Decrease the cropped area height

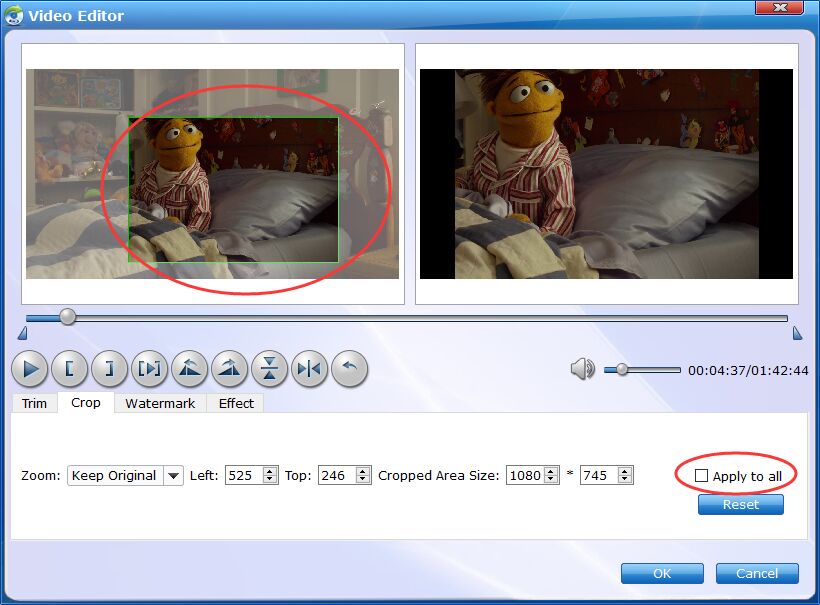(625, 480)
